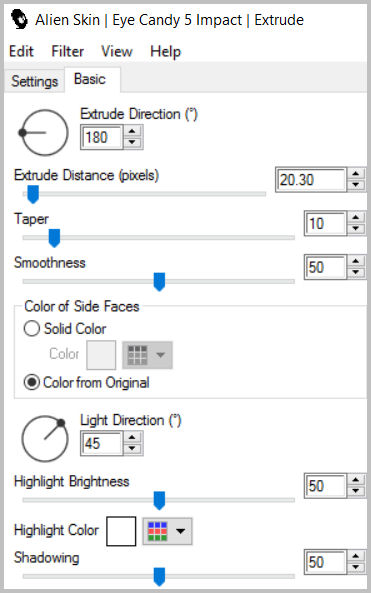Screen dimensions: 371x593
Task: Increase Shadowing value with the up arrow
Action: point(355,556)
